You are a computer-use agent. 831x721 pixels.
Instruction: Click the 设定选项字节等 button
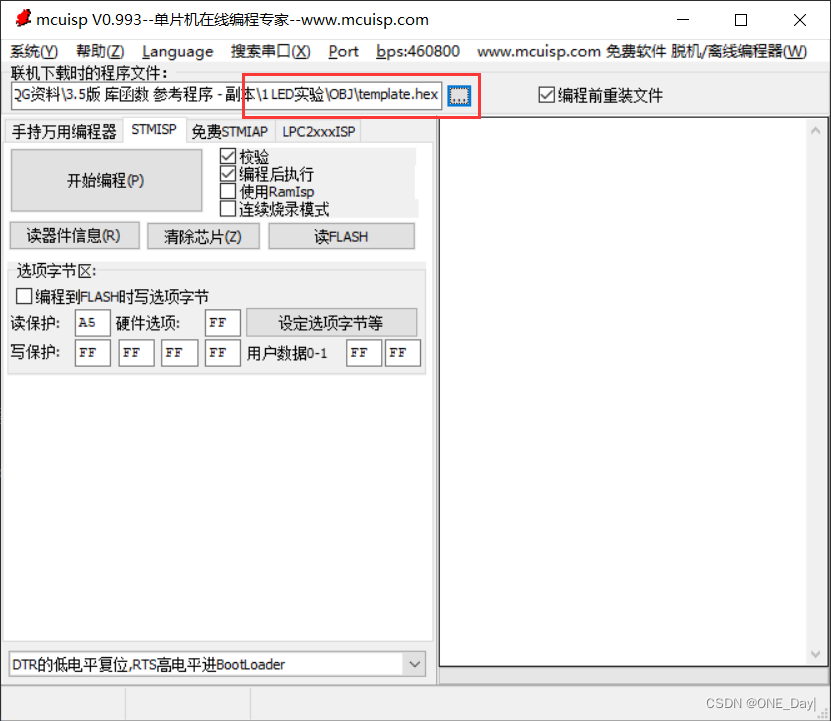coord(331,322)
